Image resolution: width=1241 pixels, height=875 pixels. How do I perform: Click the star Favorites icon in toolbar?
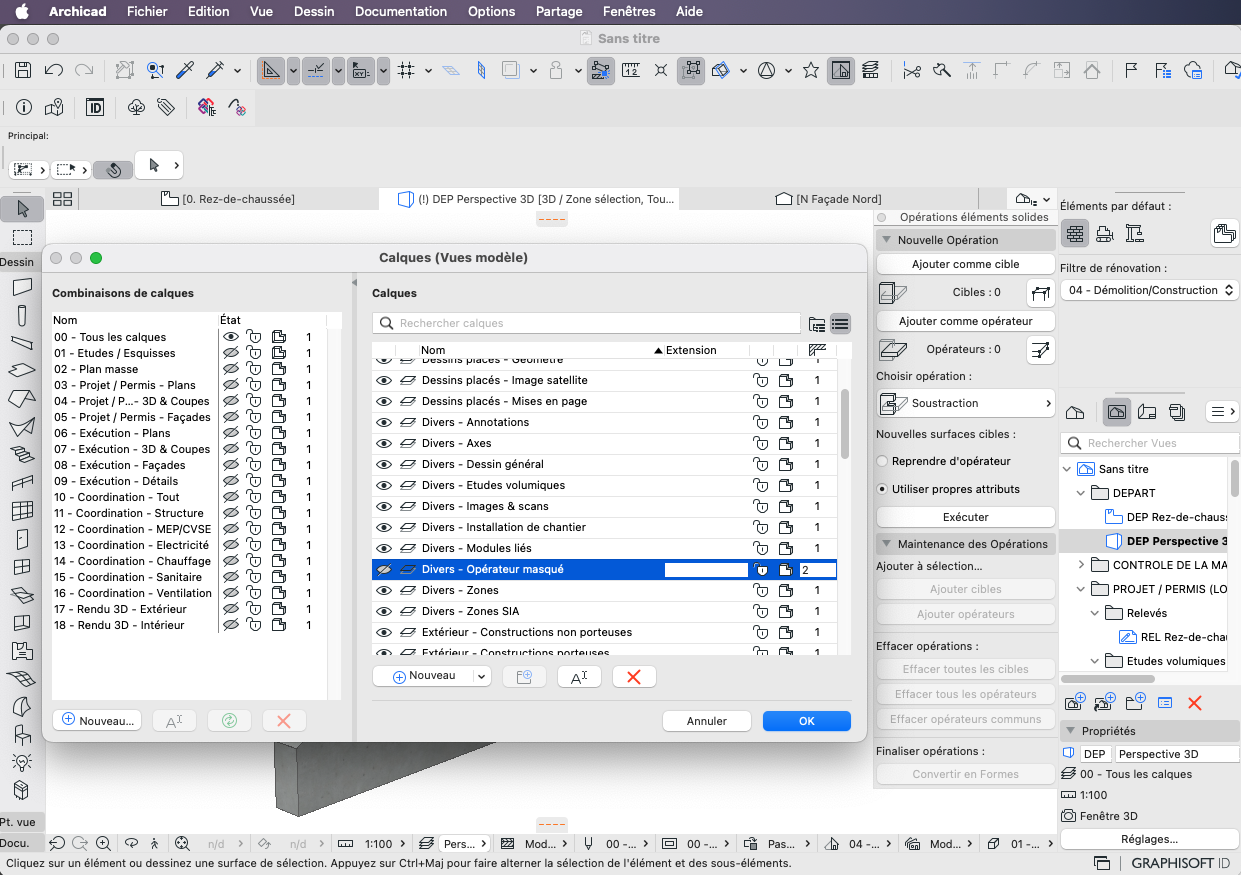(811, 71)
